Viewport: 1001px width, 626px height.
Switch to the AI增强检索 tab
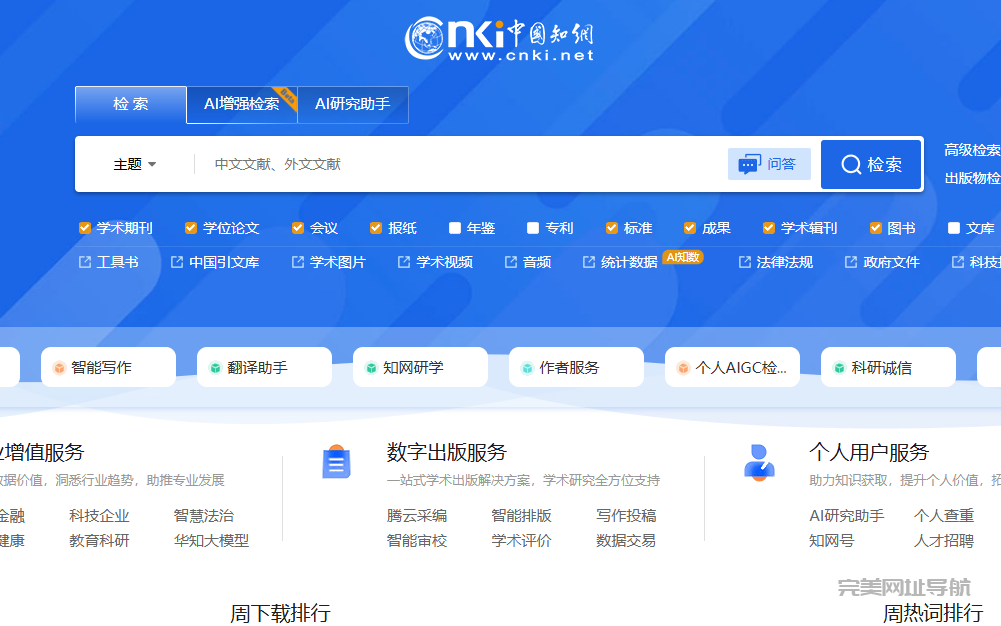(241, 104)
